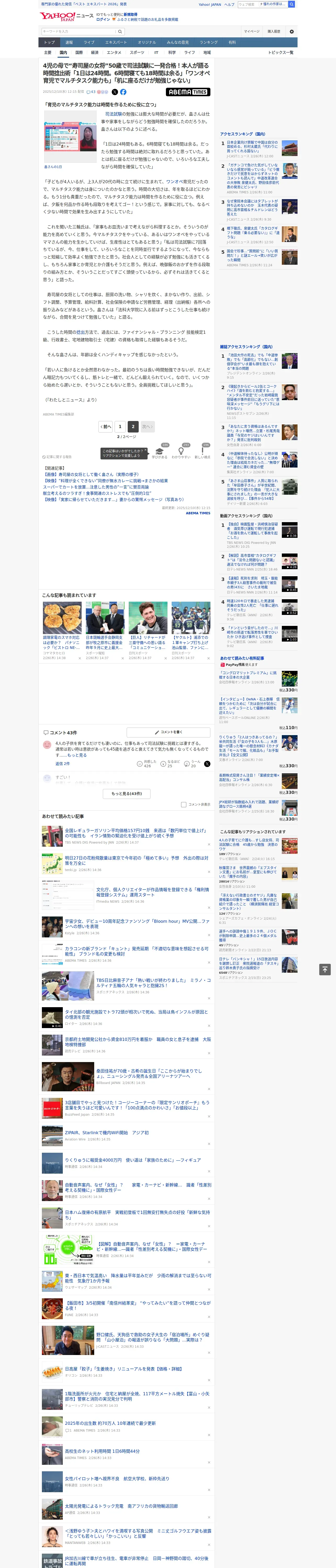Screen dimensions: 336x1568
Task: Select the 速報 menu tab
Action: pyautogui.click(x=69, y=42)
